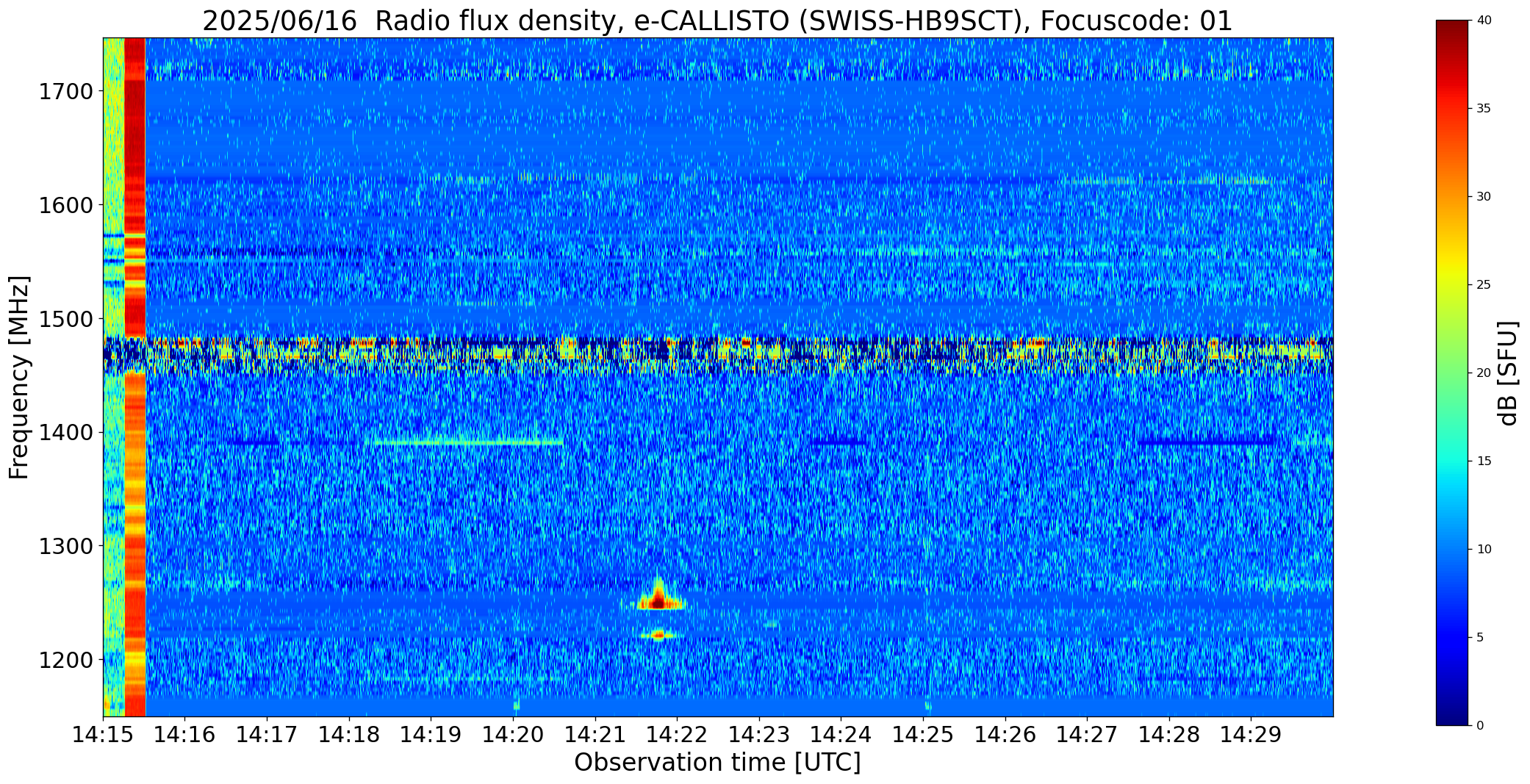Click the 1400 frequency tick label

(x=65, y=433)
